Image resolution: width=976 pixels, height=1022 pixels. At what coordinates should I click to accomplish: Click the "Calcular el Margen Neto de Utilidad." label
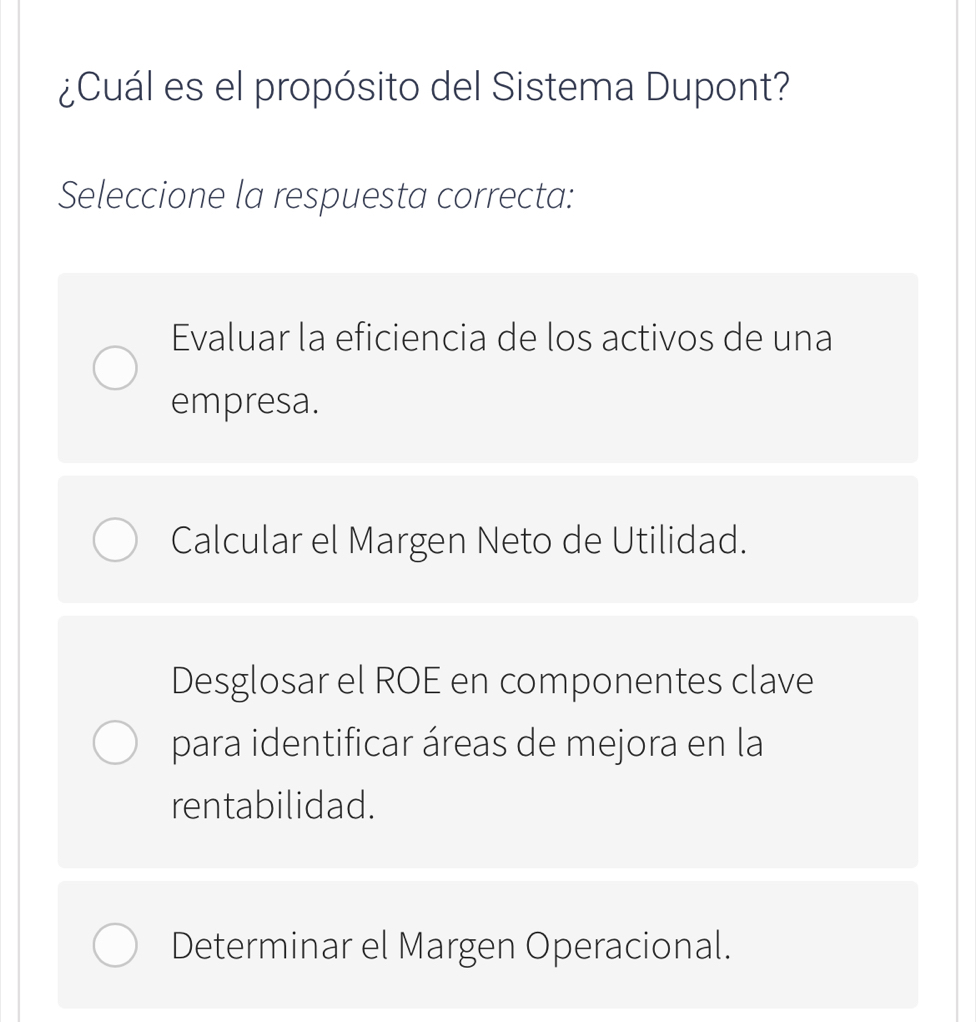point(459,540)
